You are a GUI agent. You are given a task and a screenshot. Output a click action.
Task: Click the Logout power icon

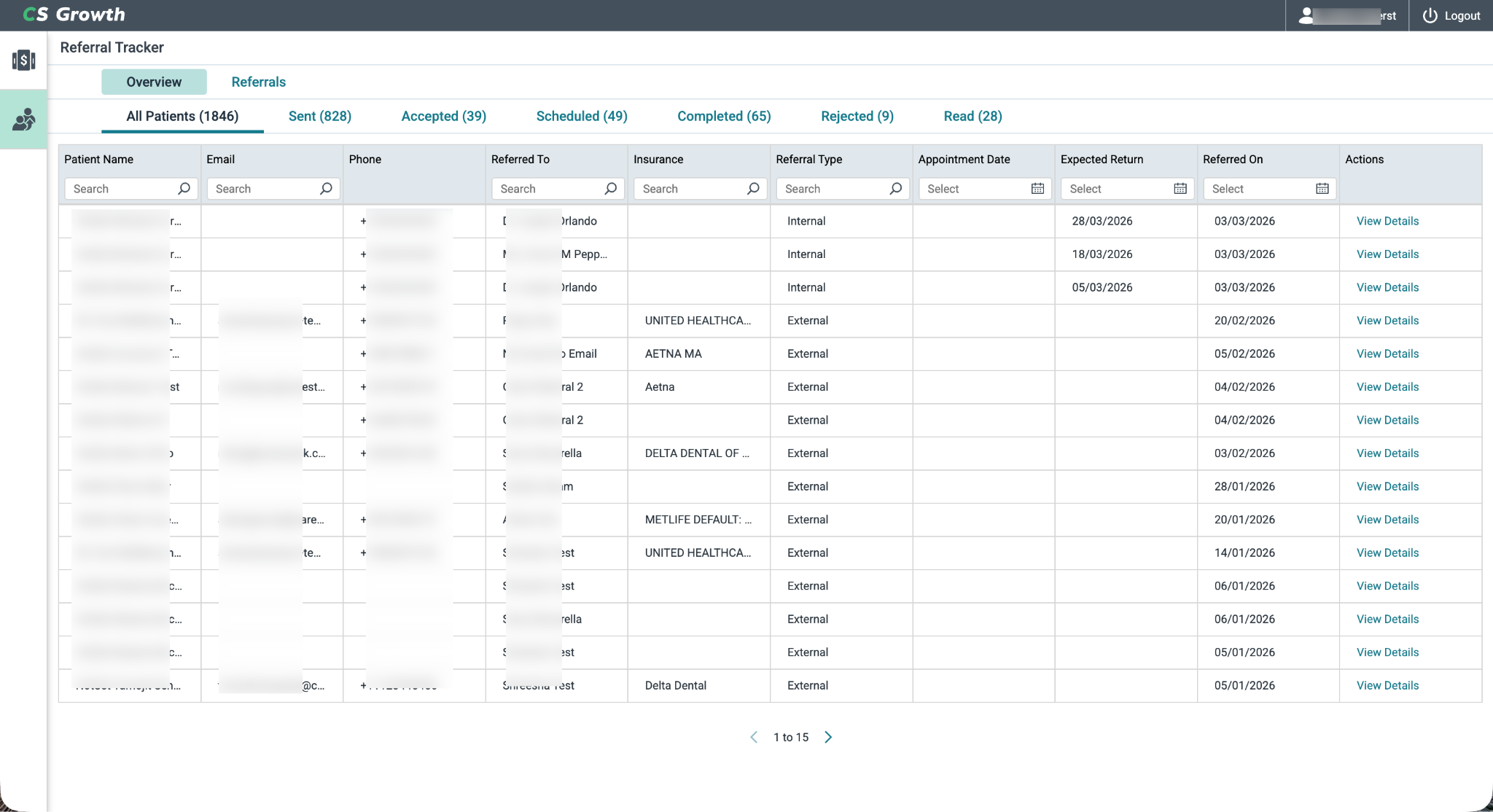pyautogui.click(x=1430, y=15)
